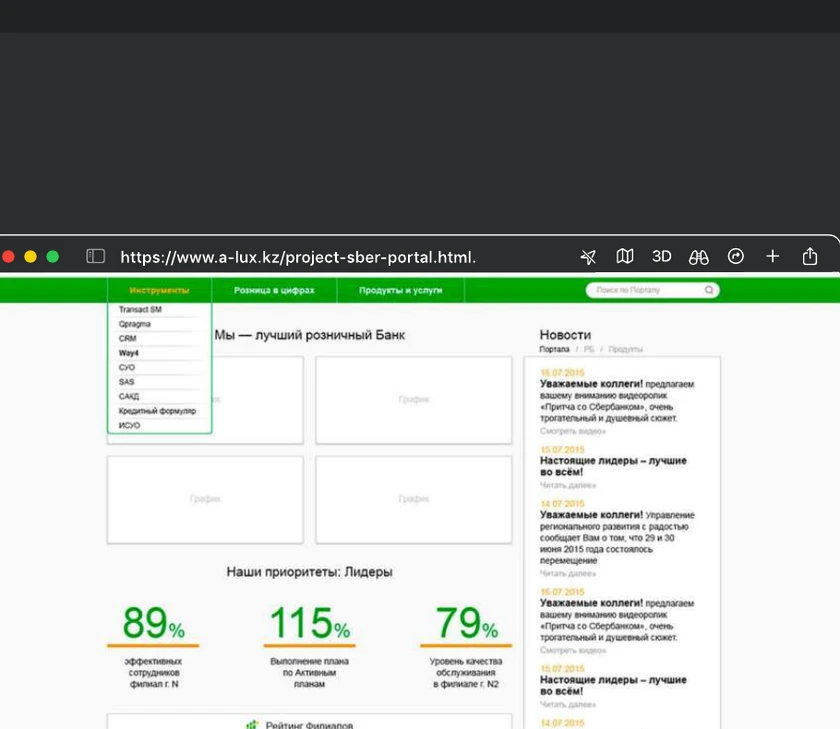This screenshot has width=840, height=729.
Task: Open the Продукты и услуги tab
Action: (400, 291)
